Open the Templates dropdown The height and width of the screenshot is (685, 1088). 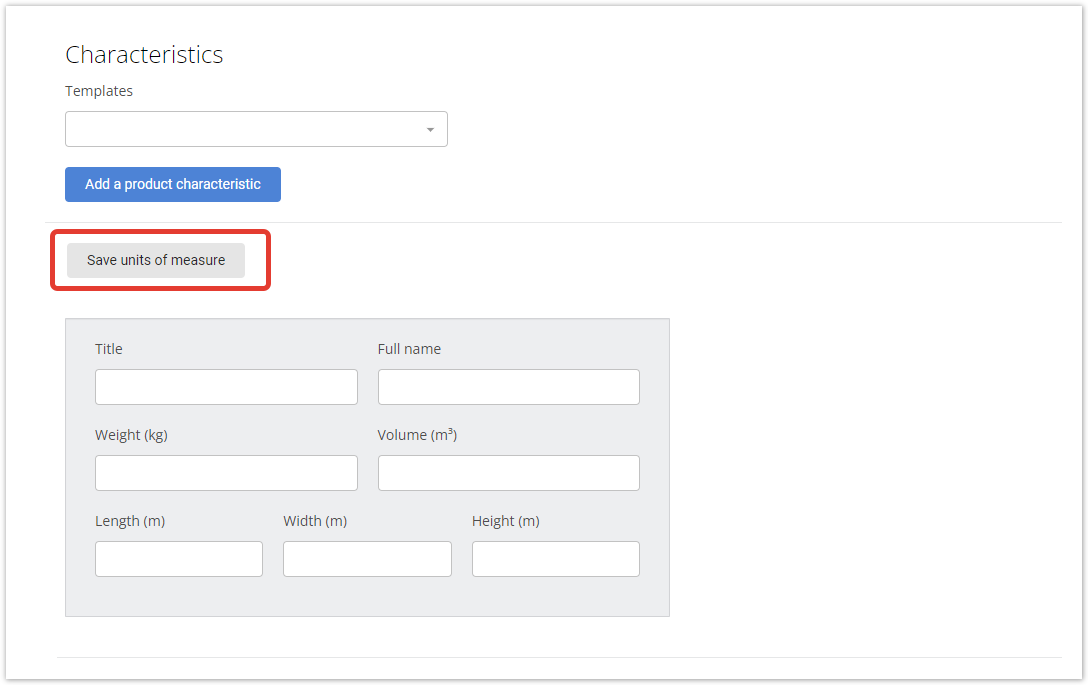click(256, 129)
